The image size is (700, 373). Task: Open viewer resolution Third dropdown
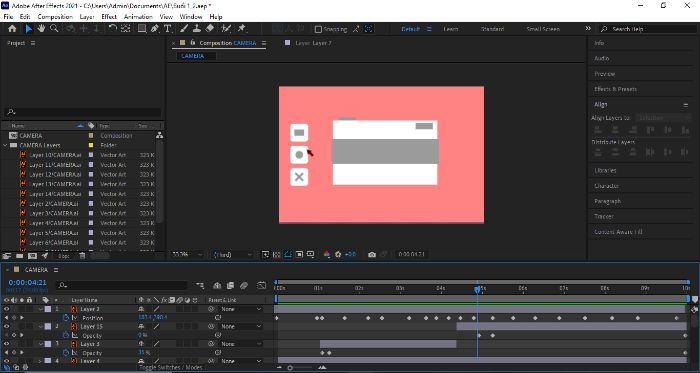click(x=231, y=254)
